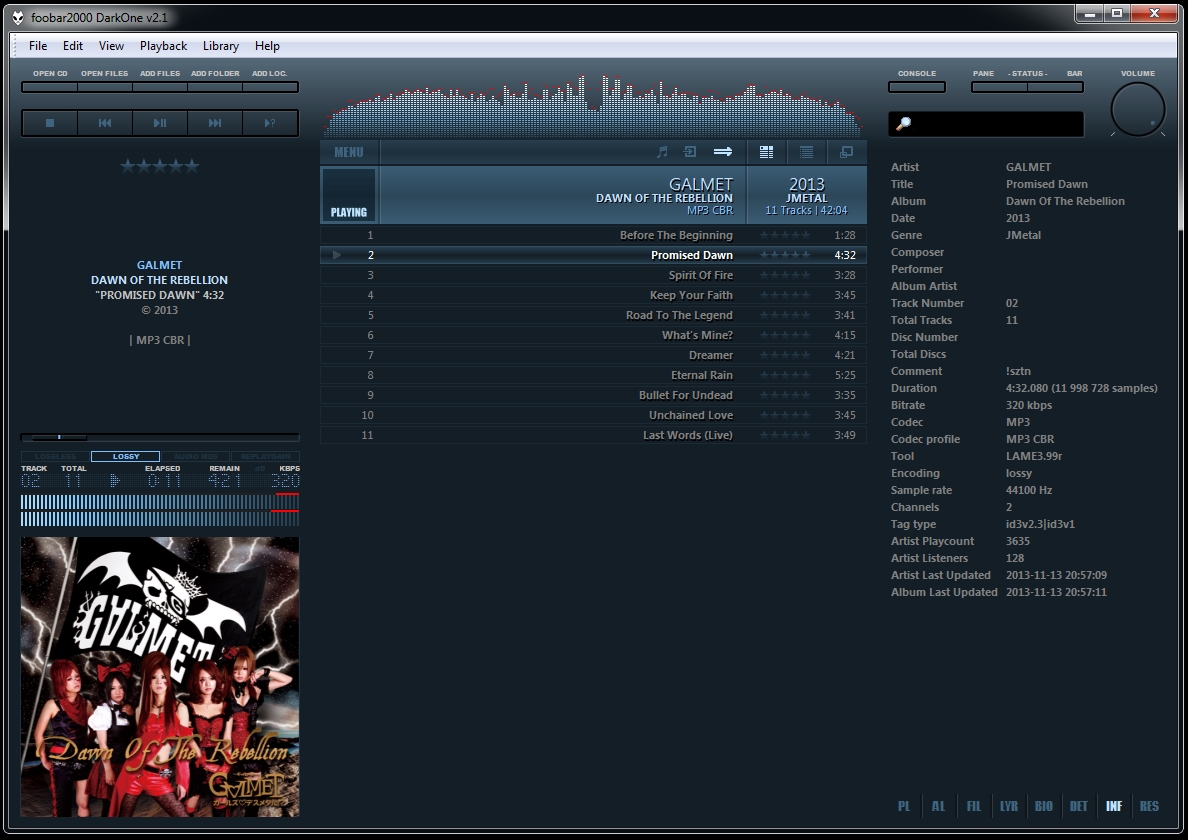Click the overlapping windows icon in playlist toolbar
This screenshot has width=1188, height=840.
coord(846,152)
